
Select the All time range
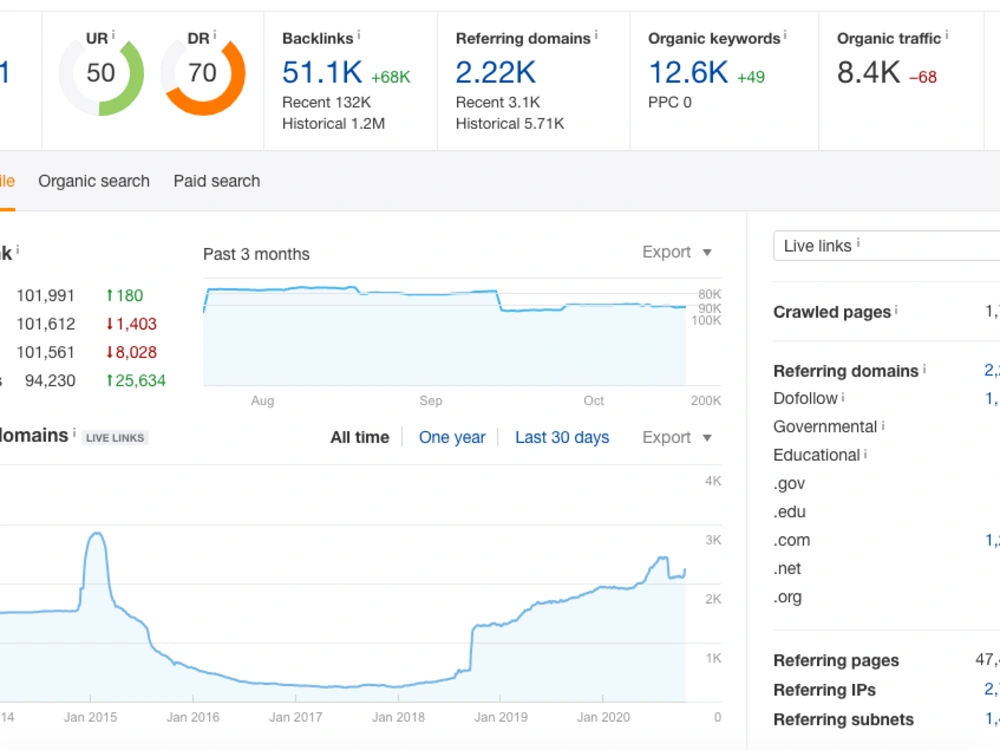[x=360, y=438]
